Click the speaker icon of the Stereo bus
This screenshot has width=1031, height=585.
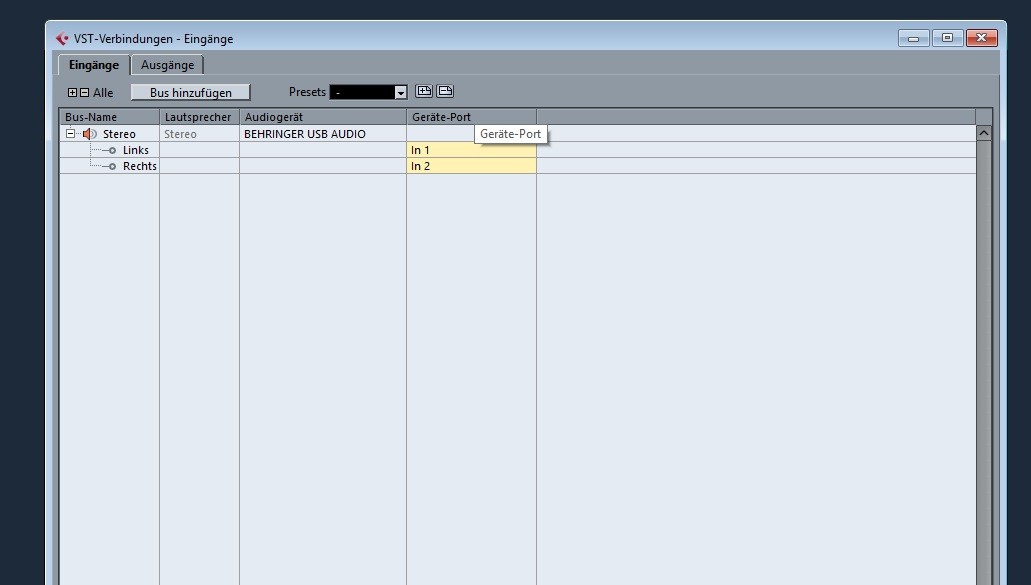[x=89, y=134]
